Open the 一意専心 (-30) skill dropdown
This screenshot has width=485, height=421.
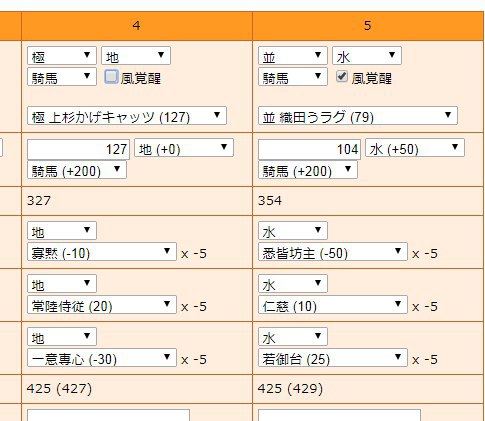click(x=102, y=358)
